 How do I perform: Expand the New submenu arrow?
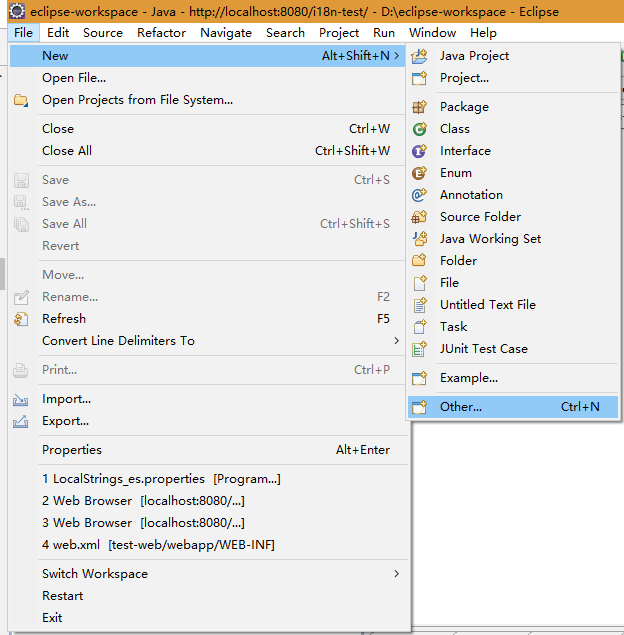[x=397, y=55]
